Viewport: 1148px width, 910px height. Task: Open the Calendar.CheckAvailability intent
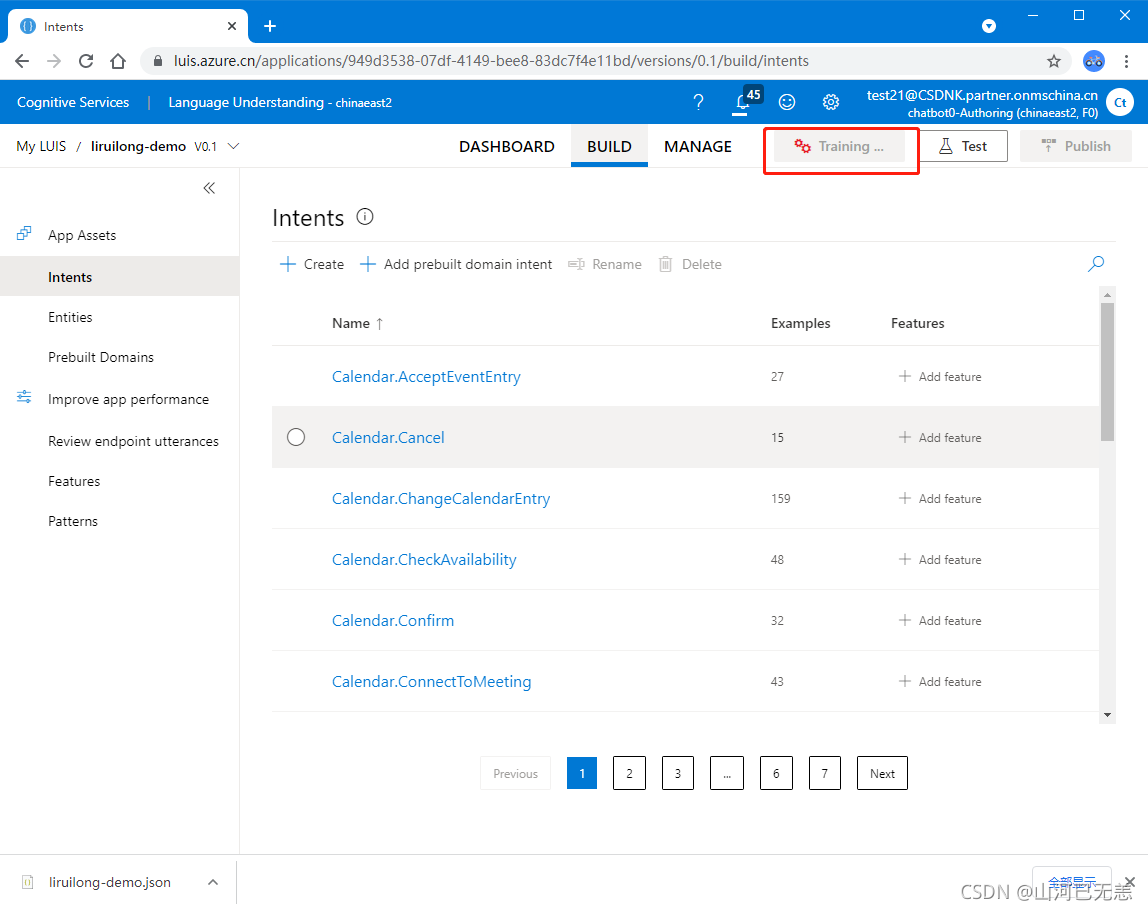tap(424, 560)
